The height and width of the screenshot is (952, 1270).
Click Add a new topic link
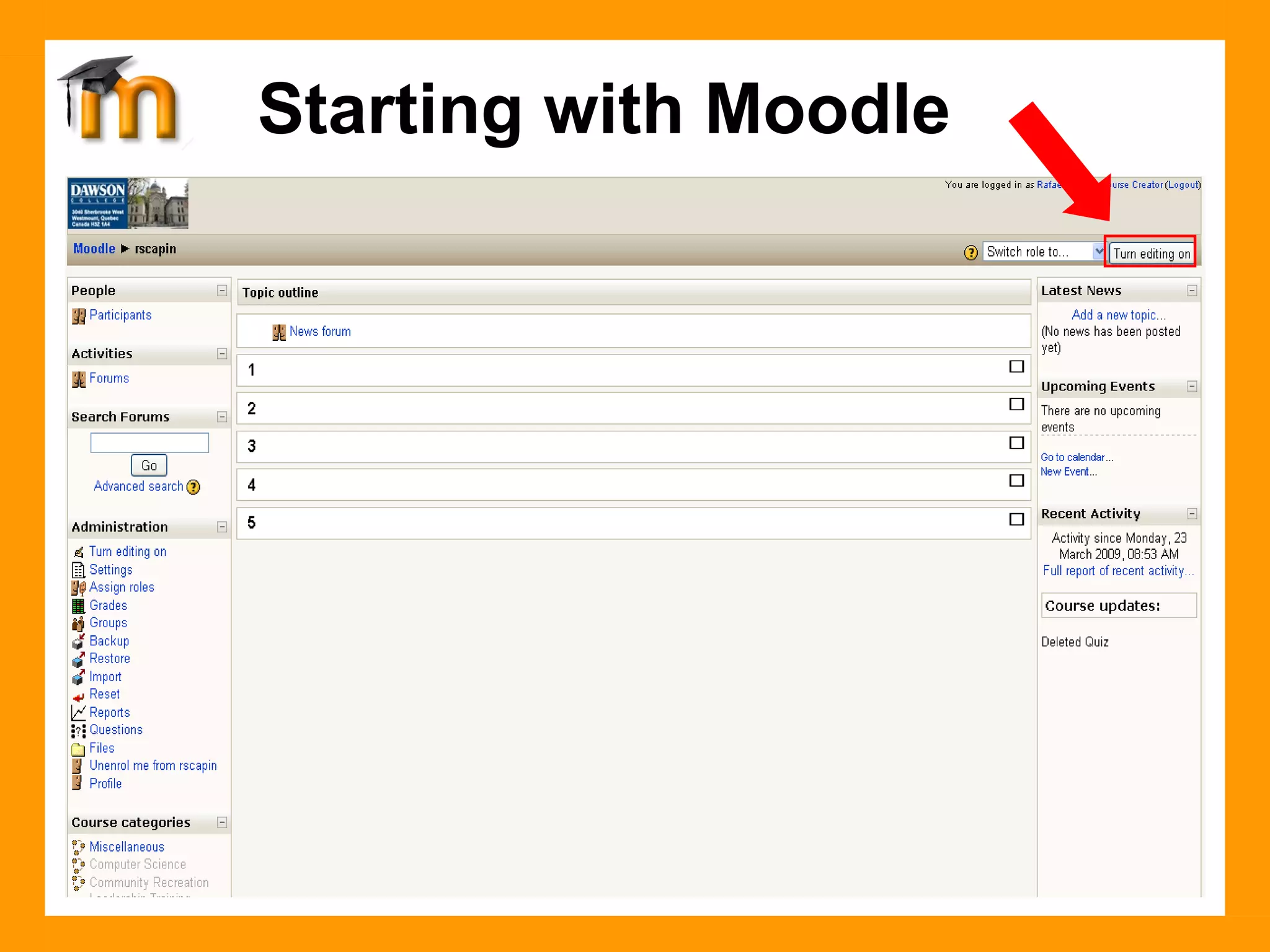coord(1119,315)
